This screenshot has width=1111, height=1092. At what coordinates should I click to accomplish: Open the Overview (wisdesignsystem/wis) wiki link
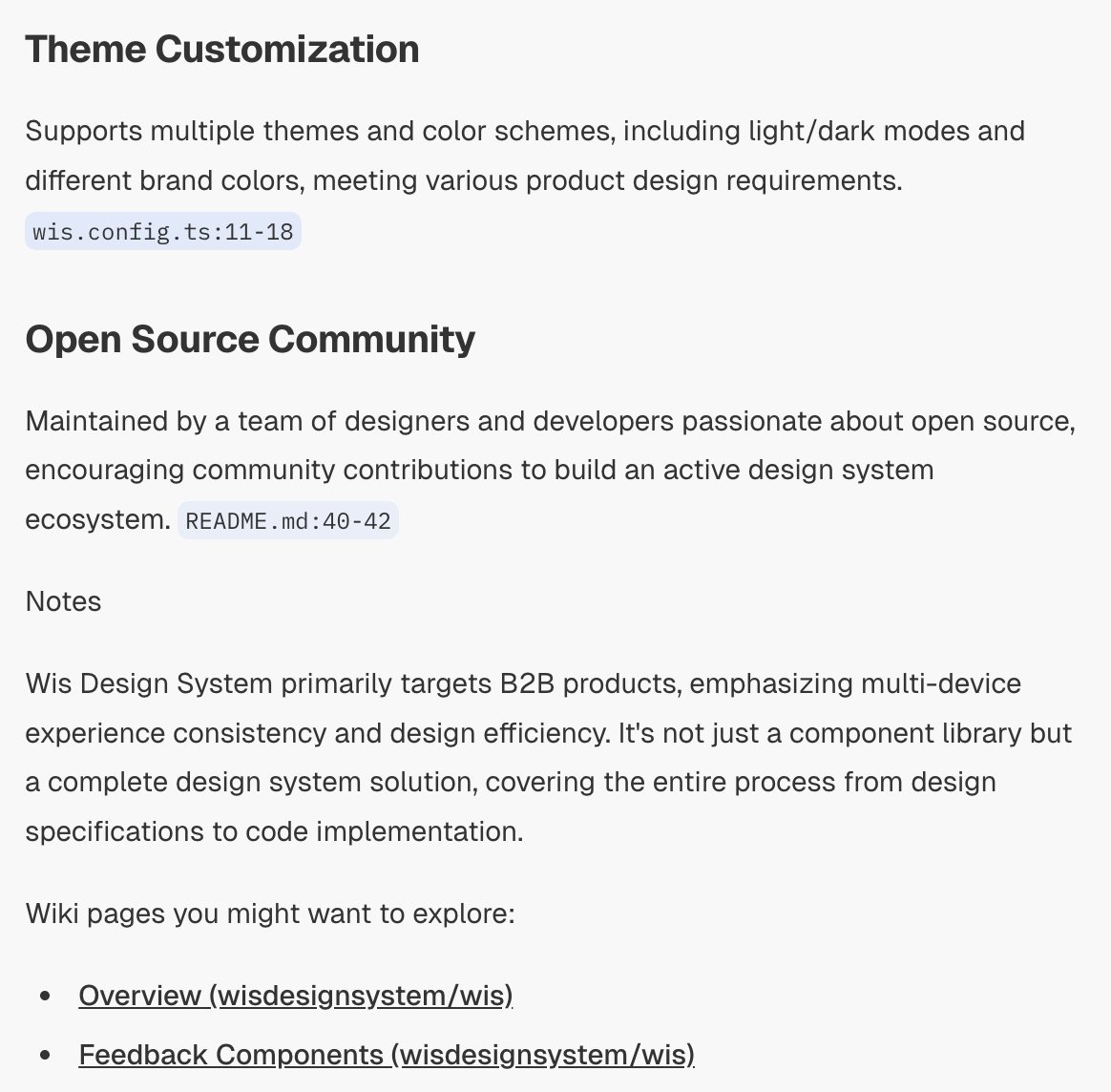[x=296, y=996]
